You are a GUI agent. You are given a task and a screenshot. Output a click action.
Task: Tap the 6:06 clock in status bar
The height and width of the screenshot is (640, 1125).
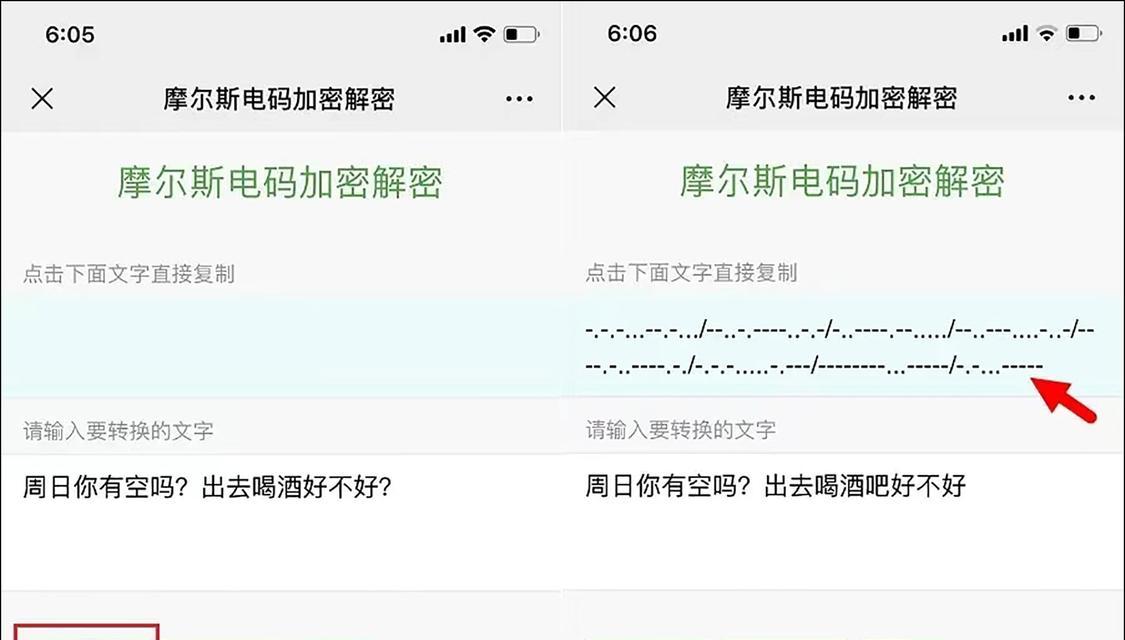point(632,33)
